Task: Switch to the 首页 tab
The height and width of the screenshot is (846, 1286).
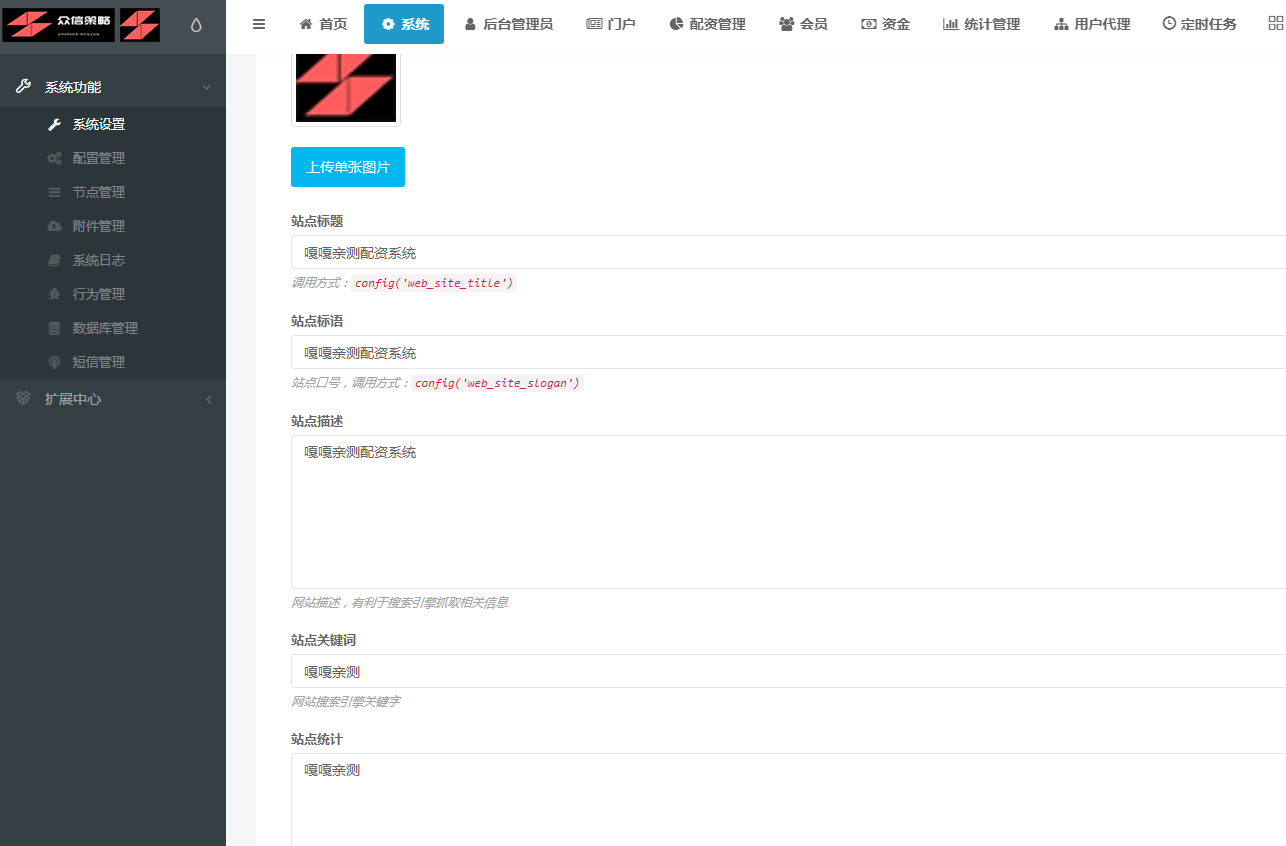Action: click(x=323, y=24)
